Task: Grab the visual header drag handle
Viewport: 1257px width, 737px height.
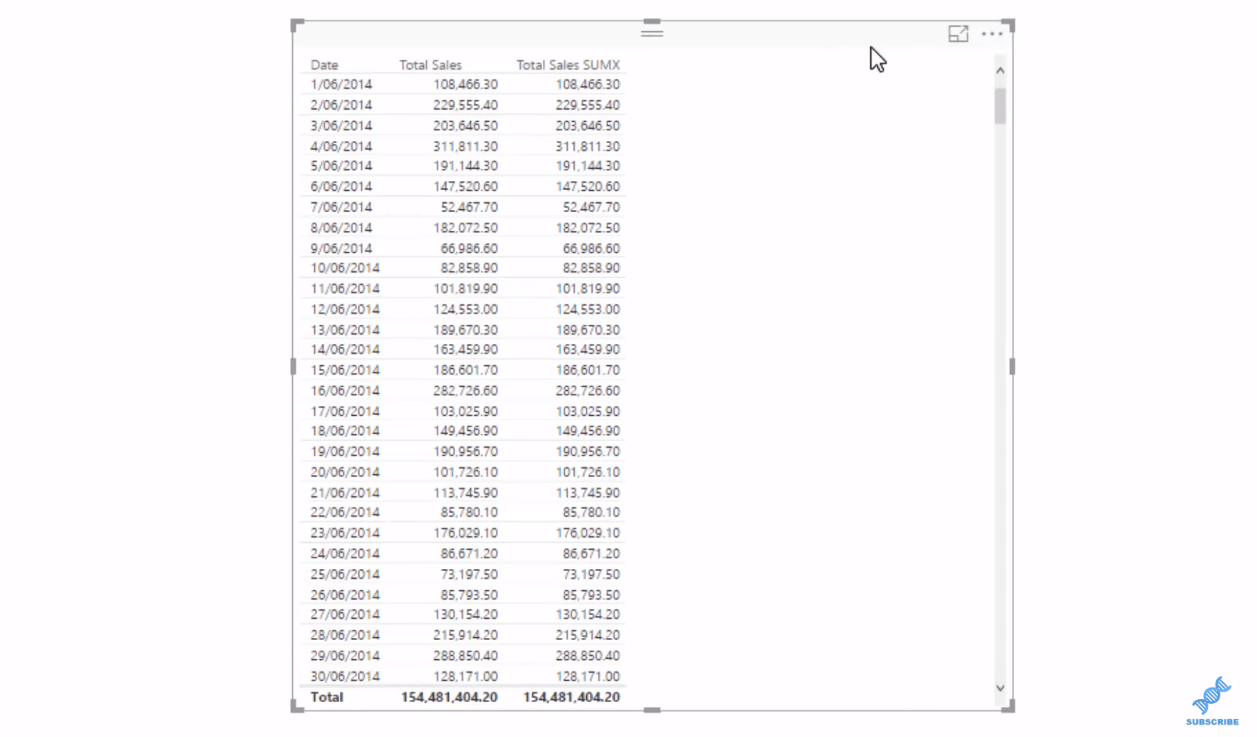Action: click(x=652, y=33)
